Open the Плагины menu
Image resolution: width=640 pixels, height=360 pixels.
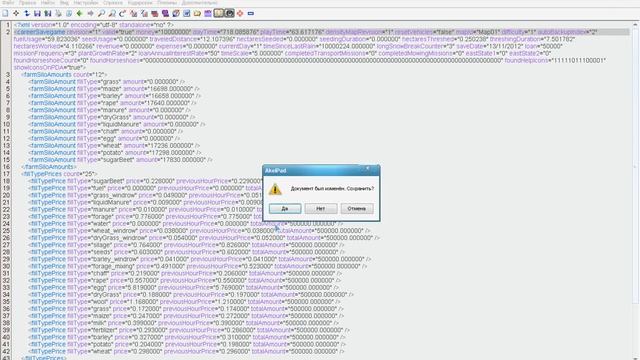tap(167, 3)
